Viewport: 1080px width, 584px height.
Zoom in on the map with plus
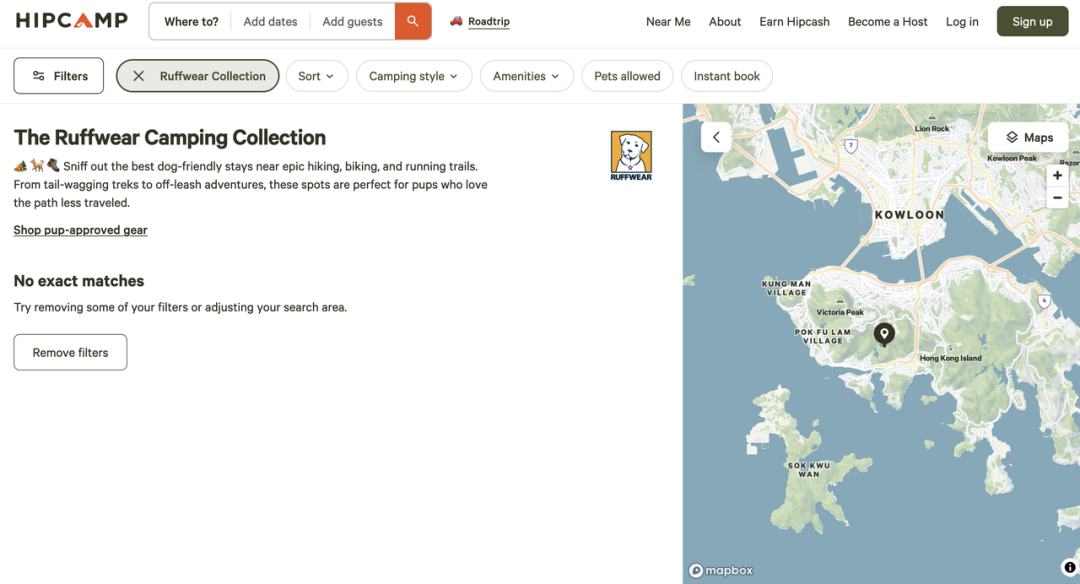tap(1057, 175)
